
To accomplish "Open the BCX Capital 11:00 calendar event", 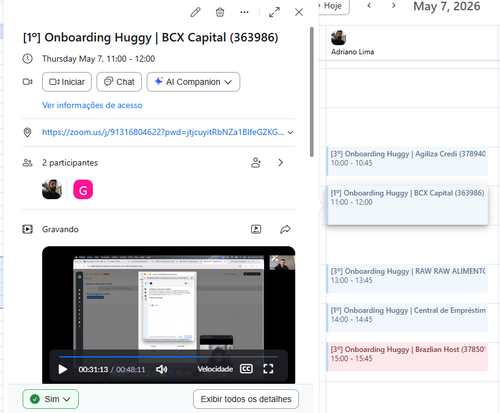I will coord(407,205).
